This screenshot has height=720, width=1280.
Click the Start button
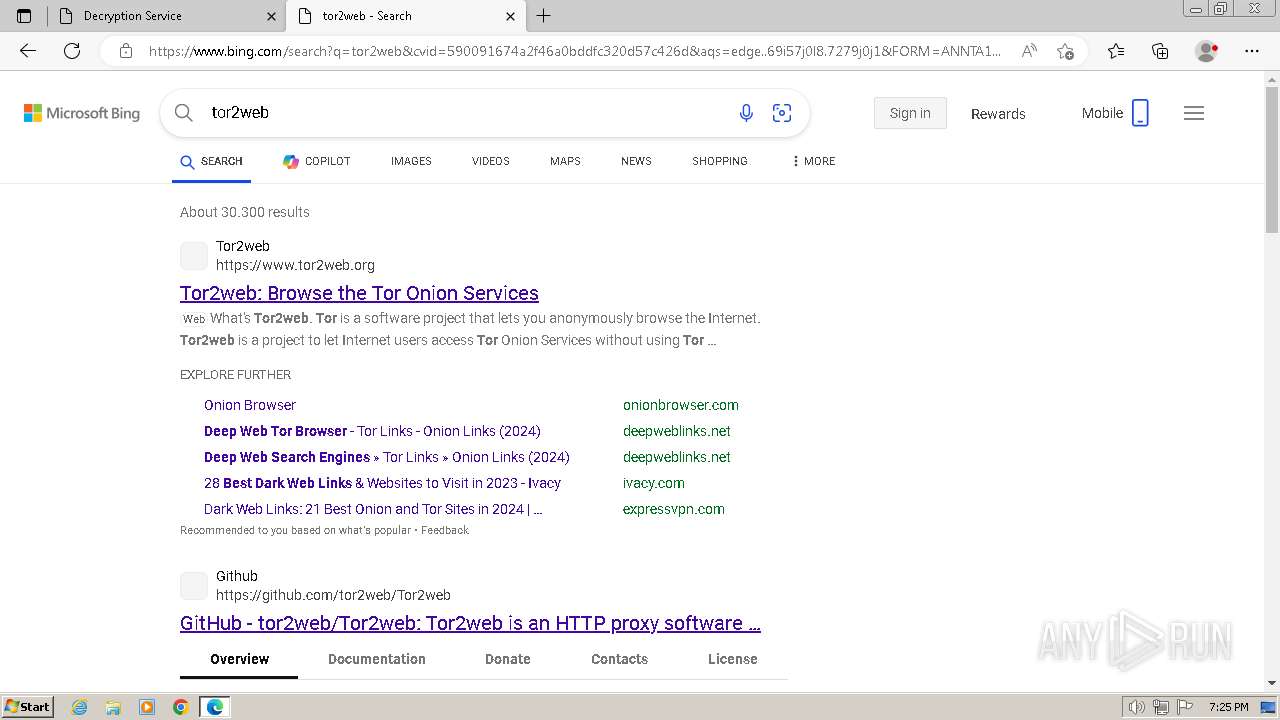[28, 707]
